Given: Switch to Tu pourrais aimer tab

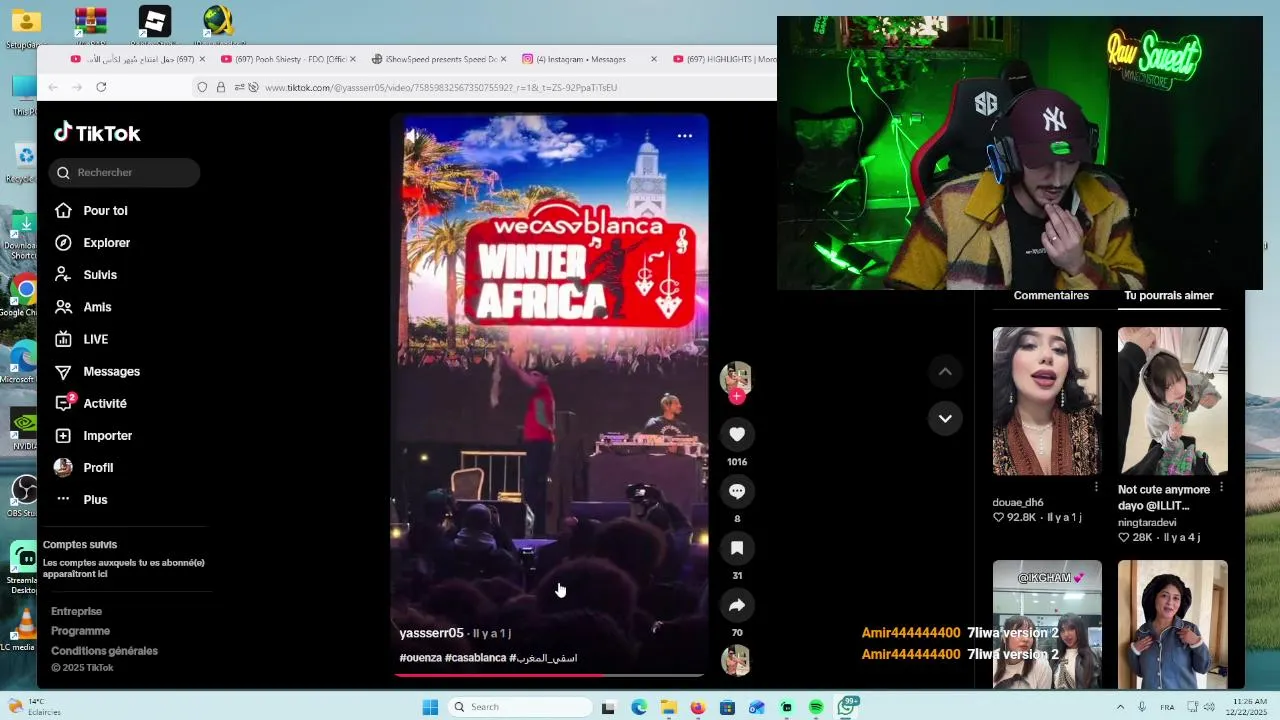Looking at the screenshot, I should click(1168, 296).
